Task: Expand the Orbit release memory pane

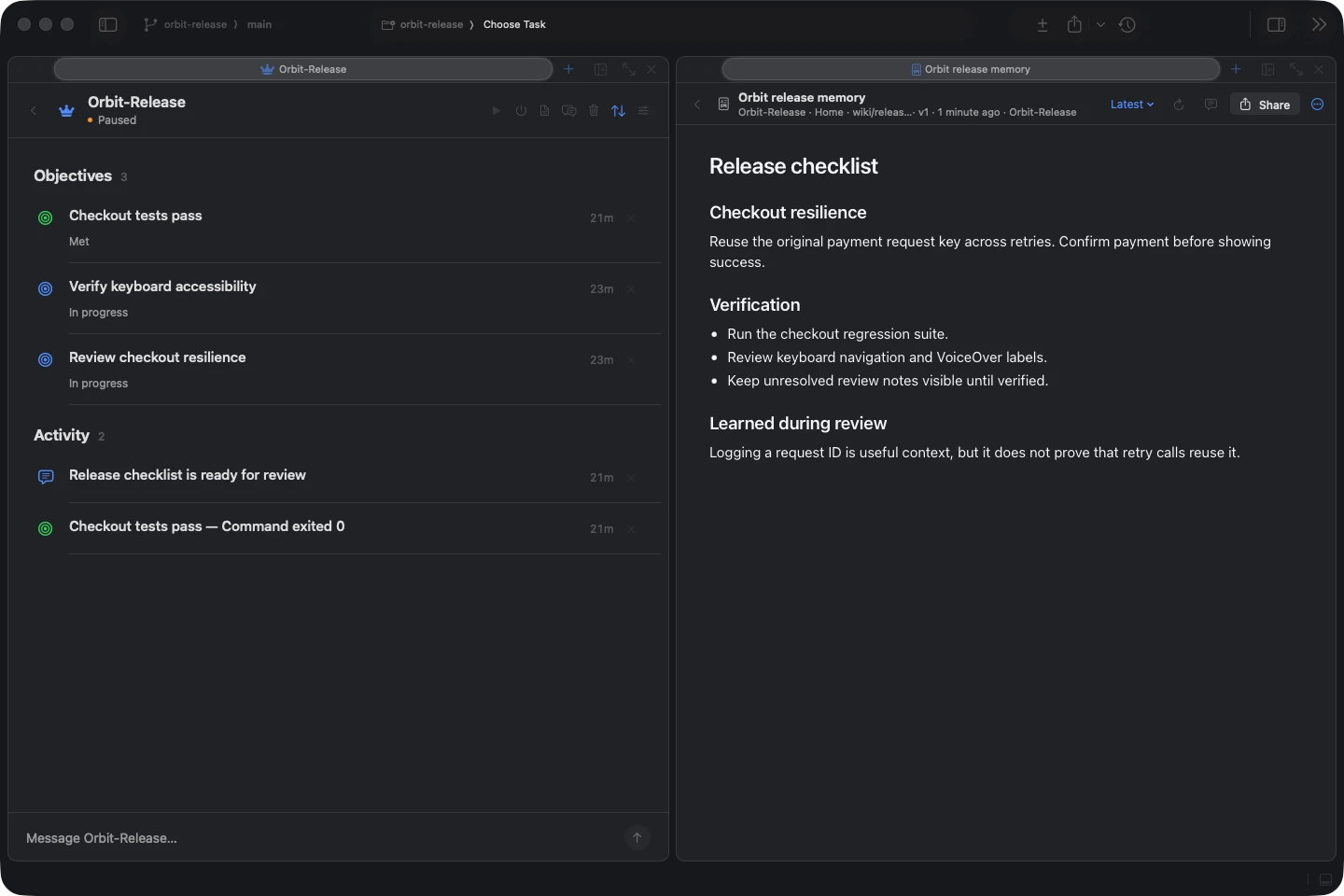Action: pyautogui.click(x=1296, y=69)
